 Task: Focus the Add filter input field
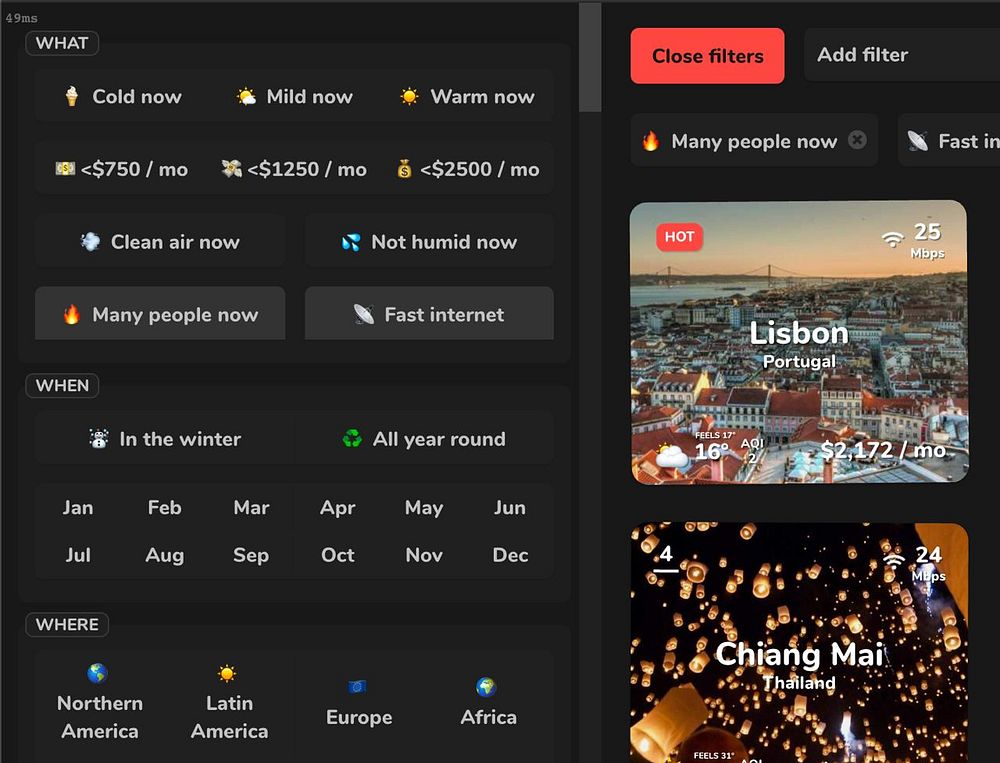[902, 55]
